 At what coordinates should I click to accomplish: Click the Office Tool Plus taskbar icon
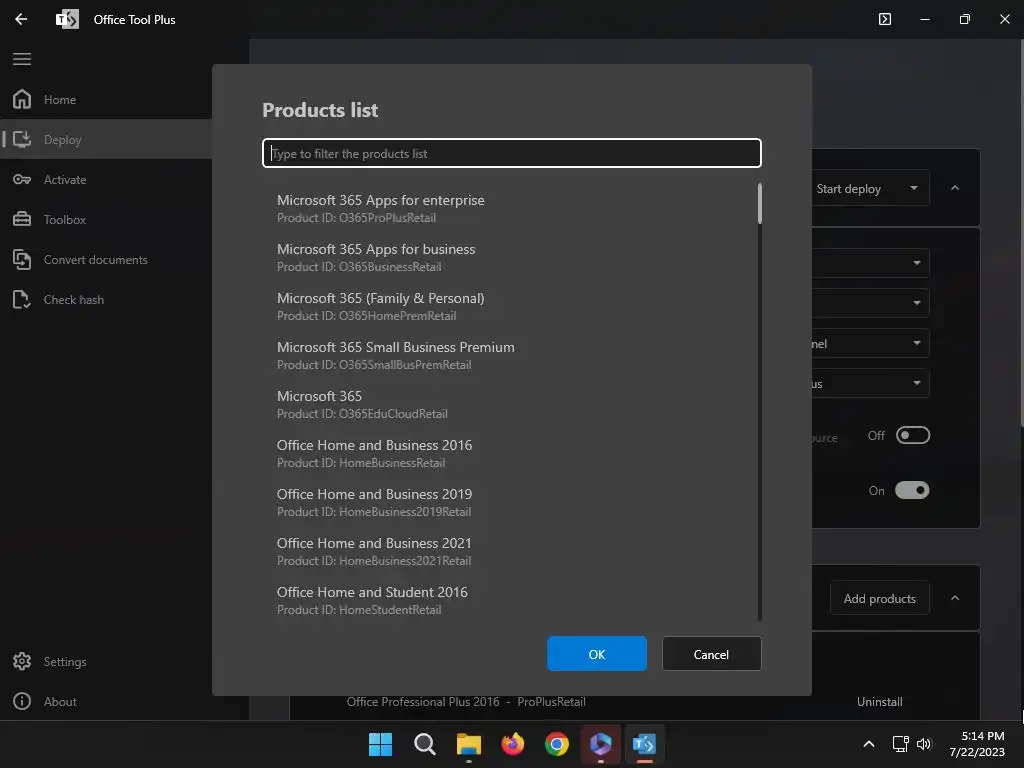tap(645, 744)
